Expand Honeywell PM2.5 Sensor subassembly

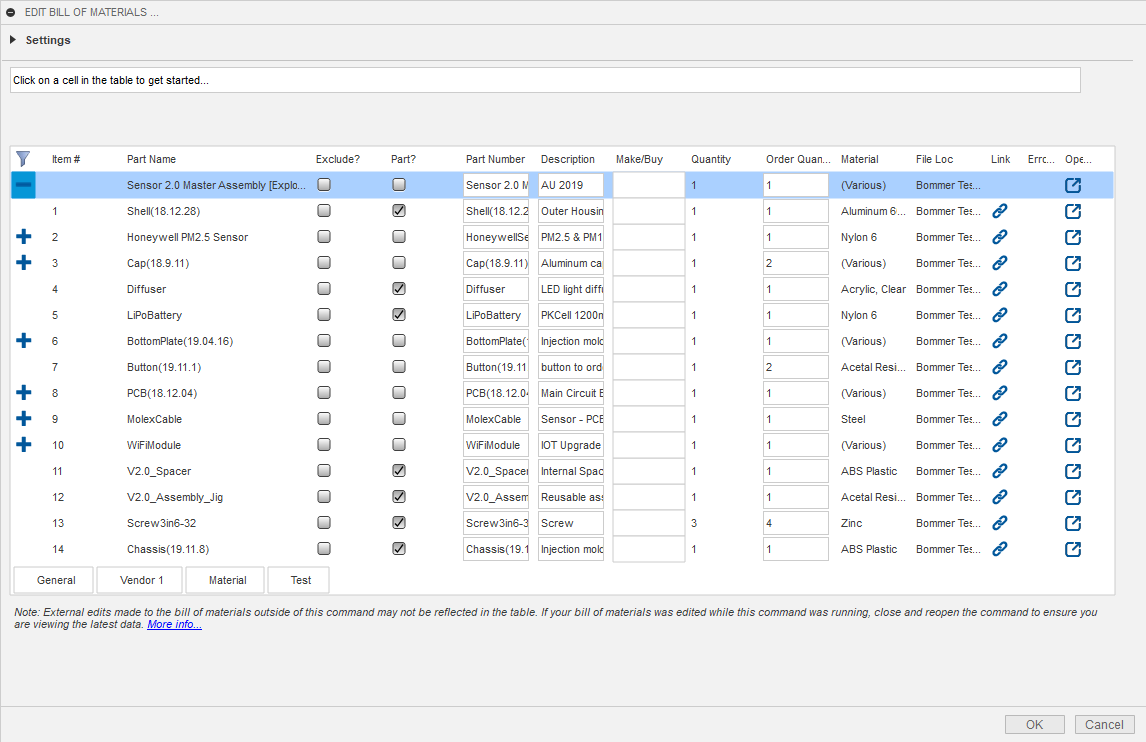[x=23, y=237]
